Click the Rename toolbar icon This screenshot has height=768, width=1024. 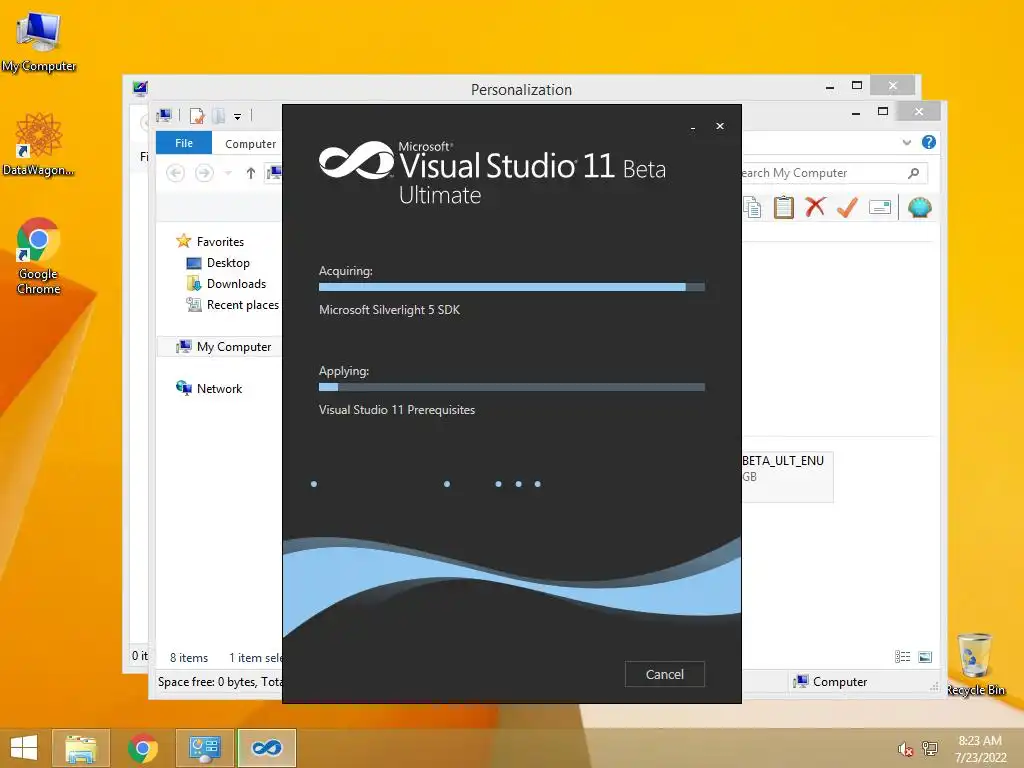(x=880, y=208)
